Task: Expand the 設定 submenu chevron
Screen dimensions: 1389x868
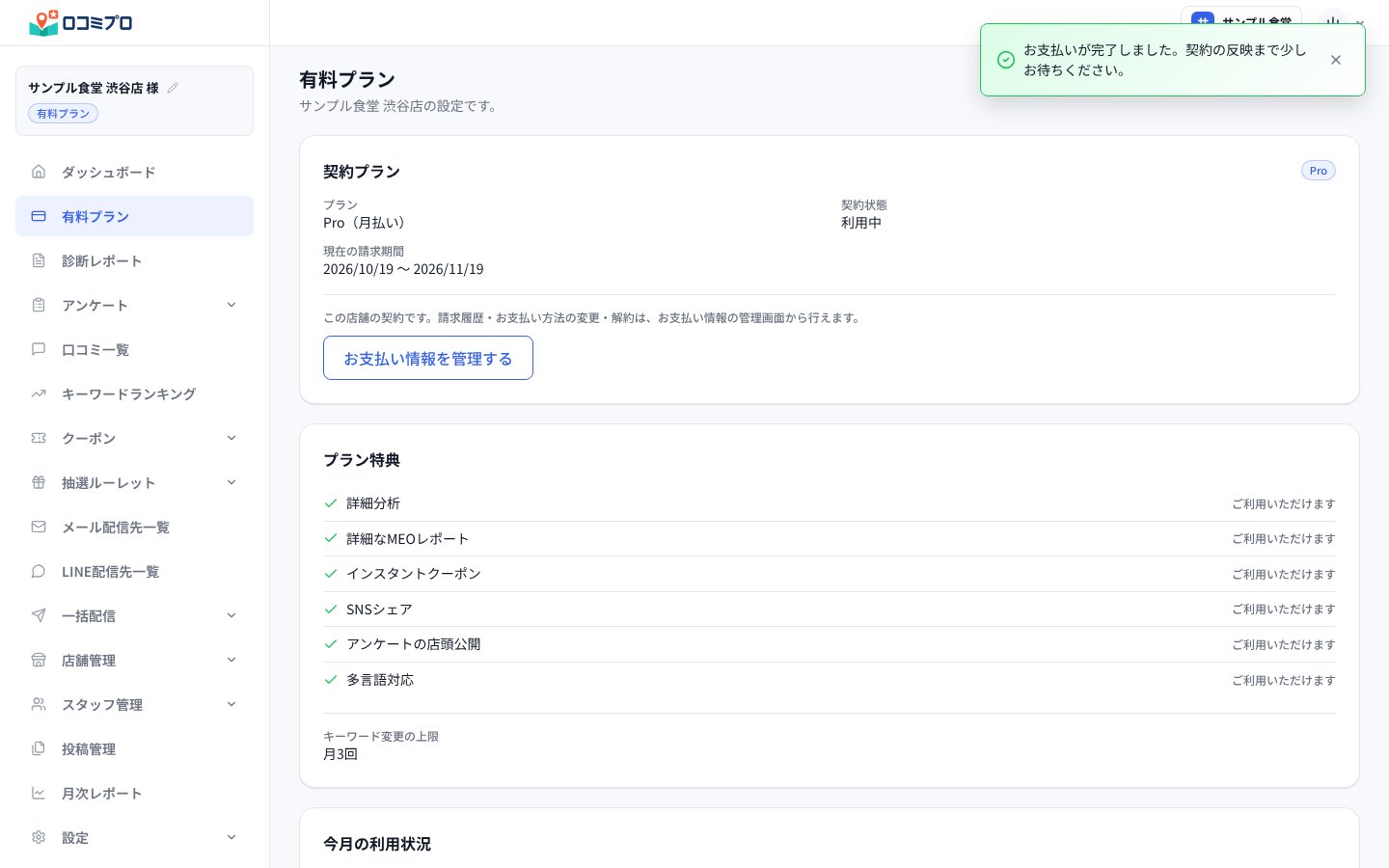Action: pos(231,837)
